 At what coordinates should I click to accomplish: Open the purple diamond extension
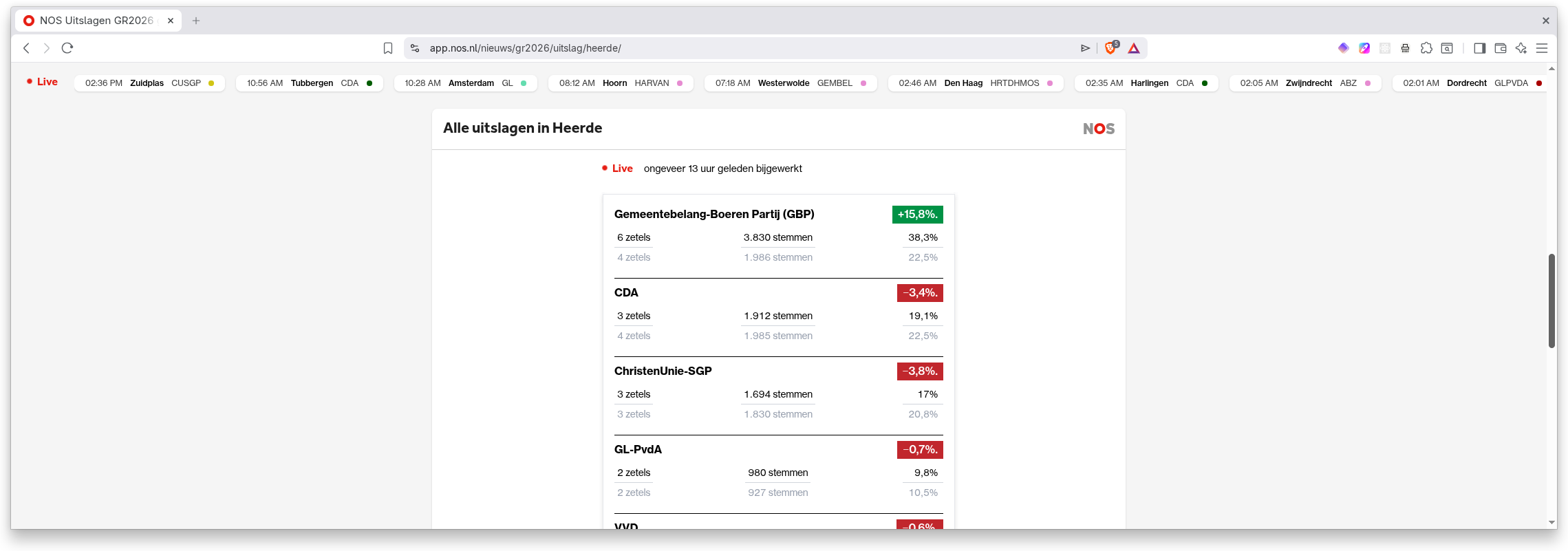1343,48
